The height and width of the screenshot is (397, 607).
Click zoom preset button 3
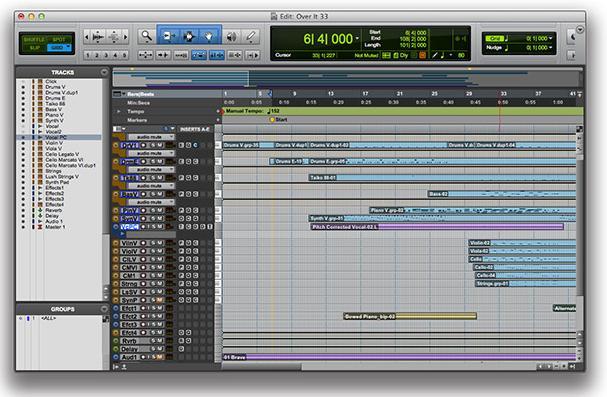(106, 55)
